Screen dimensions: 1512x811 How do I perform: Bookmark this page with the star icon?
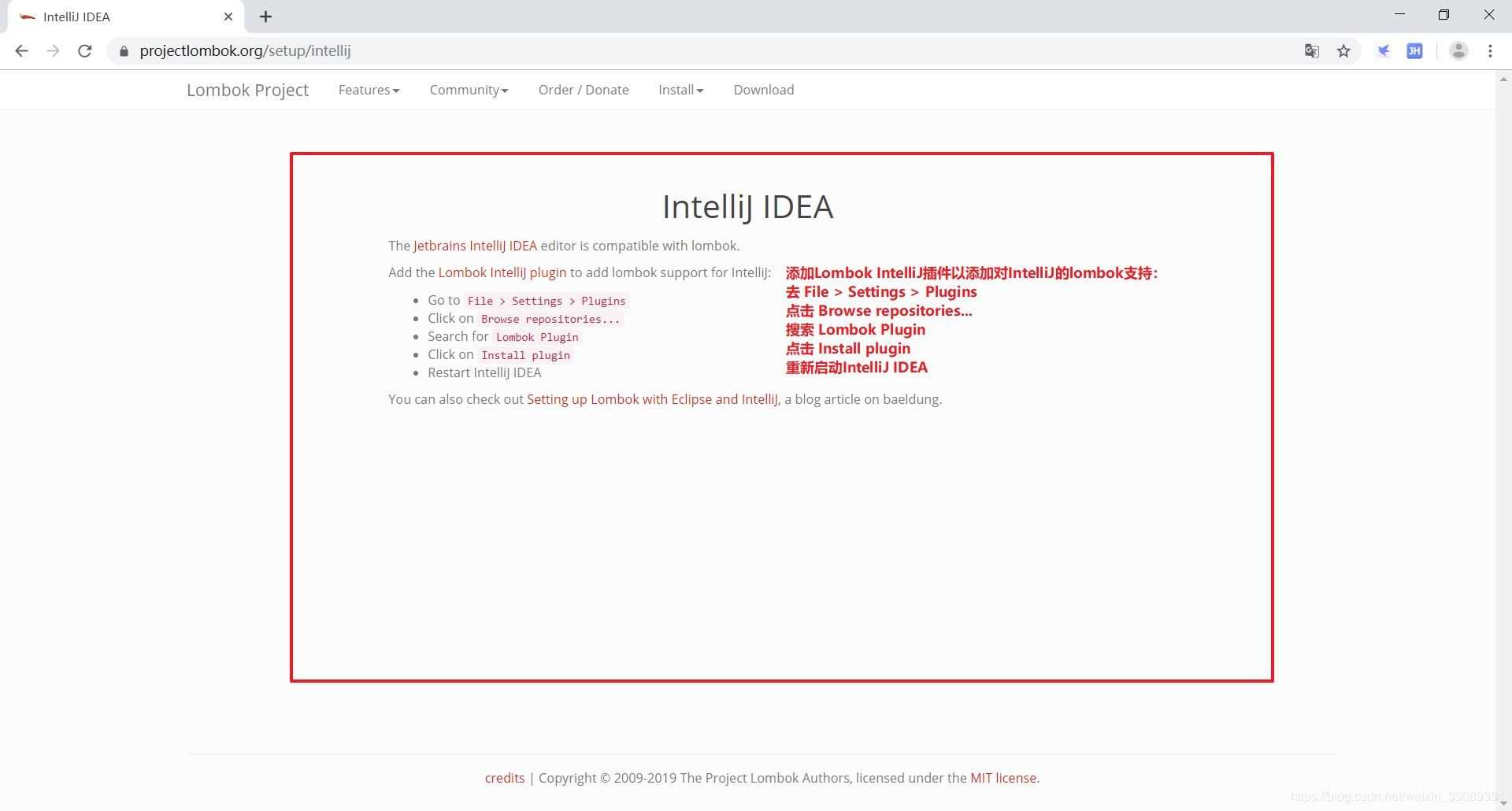[x=1344, y=51]
